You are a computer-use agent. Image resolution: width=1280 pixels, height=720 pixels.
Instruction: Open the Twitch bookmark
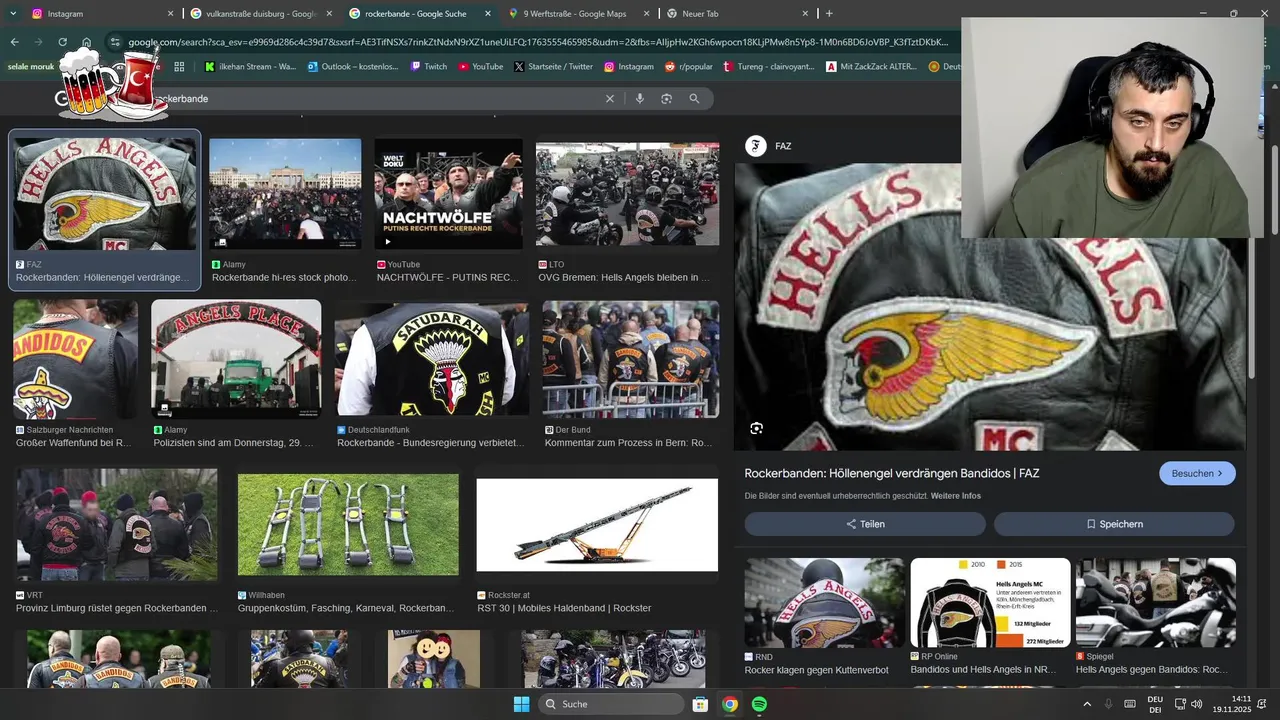pyautogui.click(x=429, y=67)
